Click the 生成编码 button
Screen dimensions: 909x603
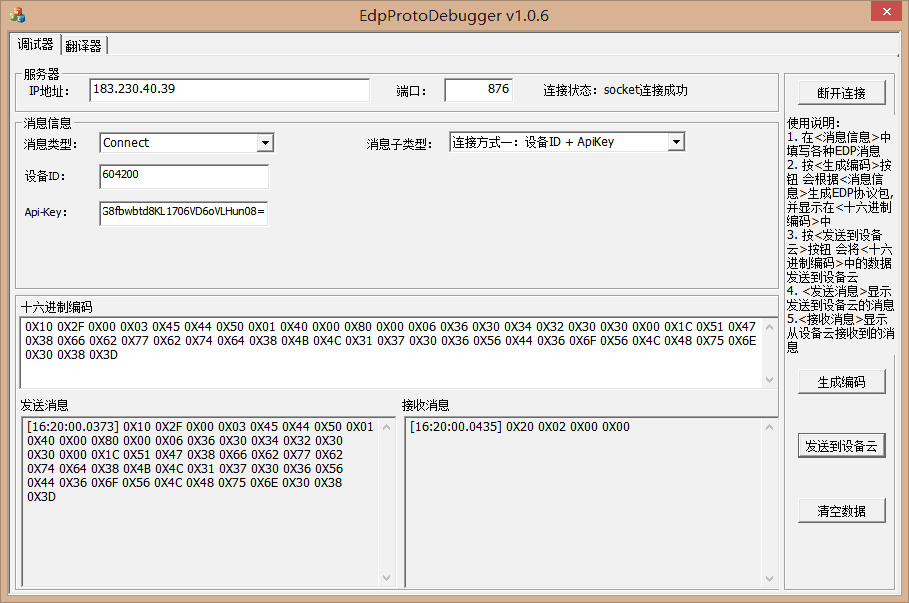click(841, 381)
